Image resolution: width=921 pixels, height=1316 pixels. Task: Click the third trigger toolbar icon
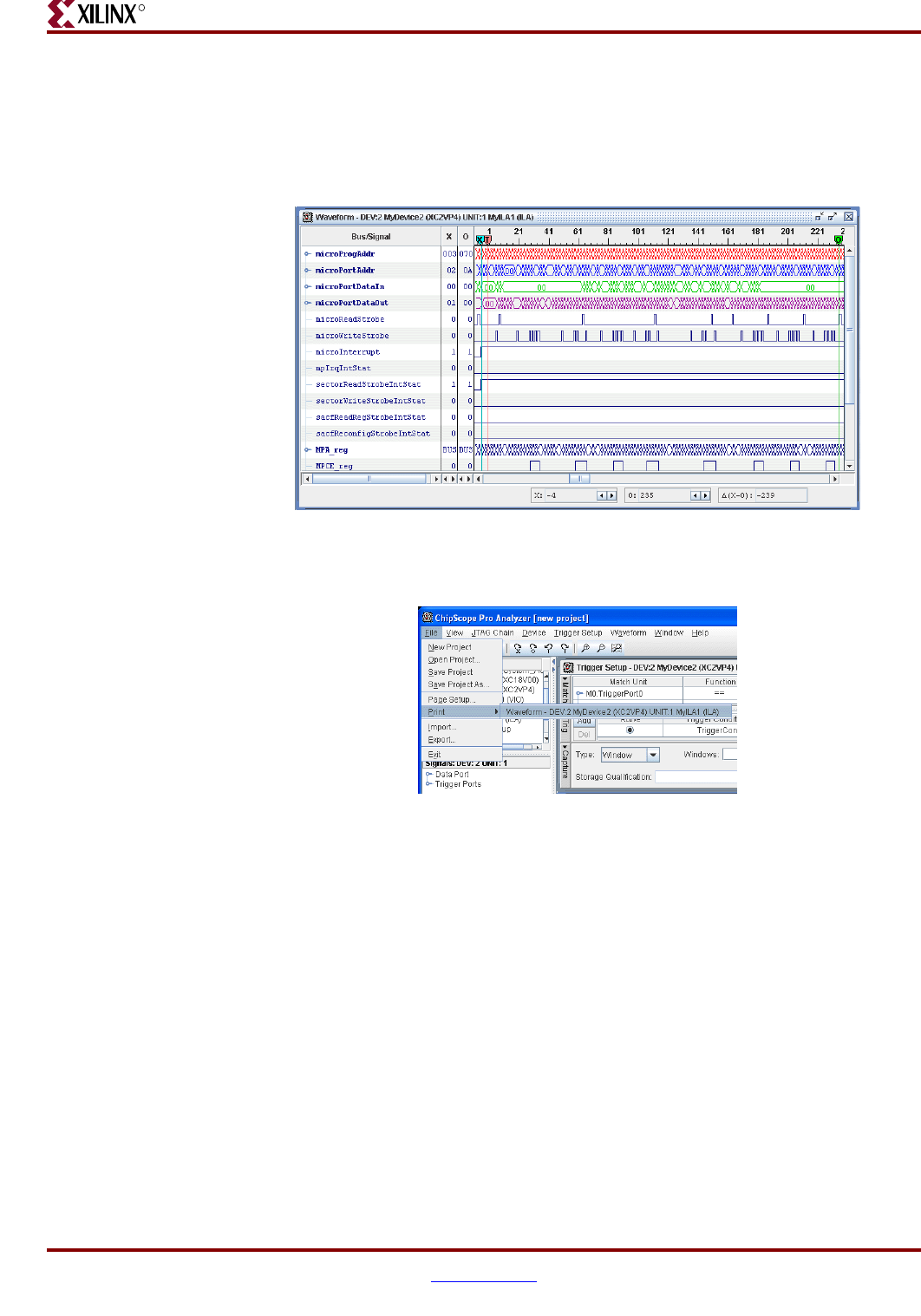[x=549, y=648]
